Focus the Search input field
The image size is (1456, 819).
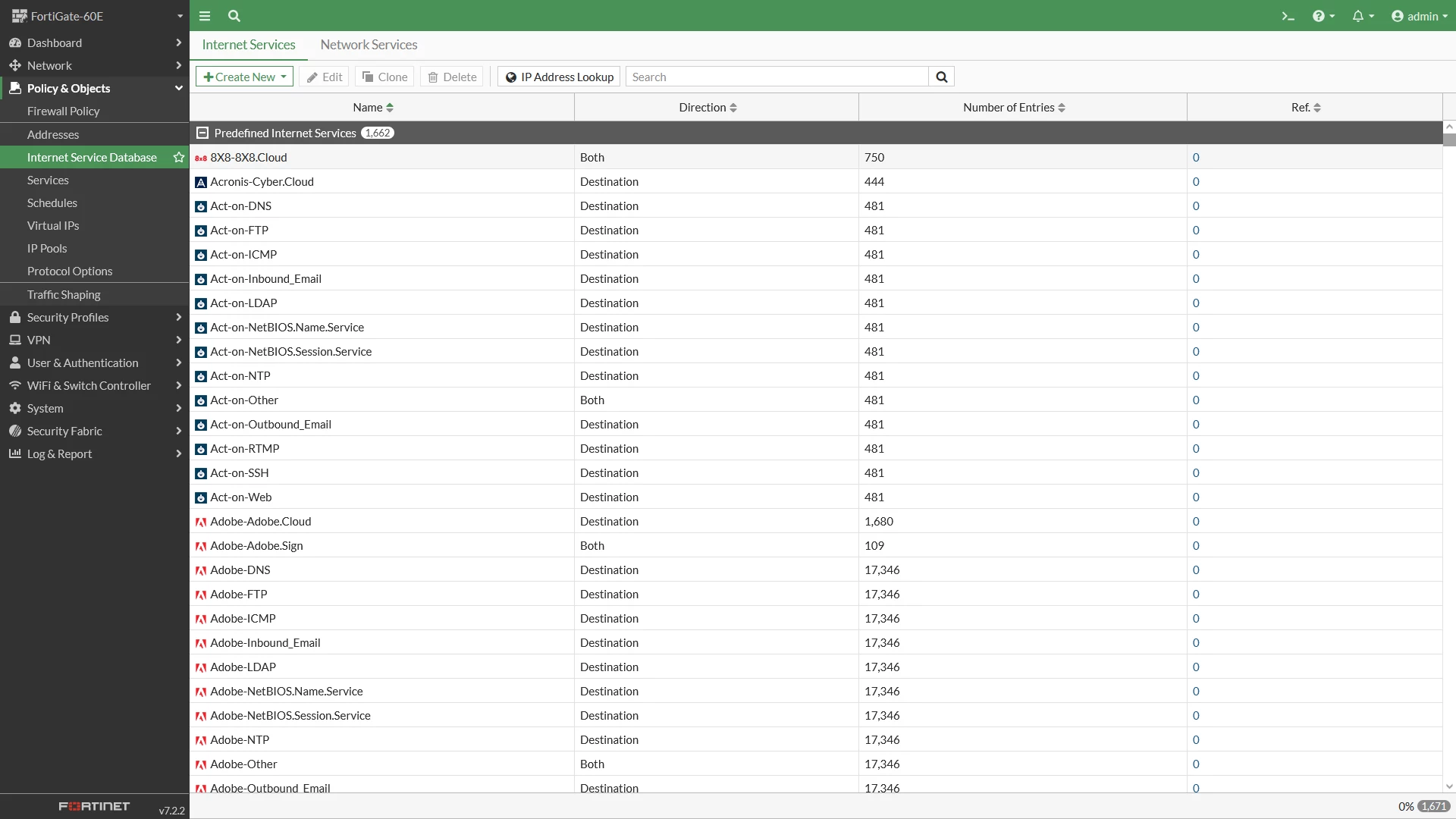pyautogui.click(x=777, y=77)
